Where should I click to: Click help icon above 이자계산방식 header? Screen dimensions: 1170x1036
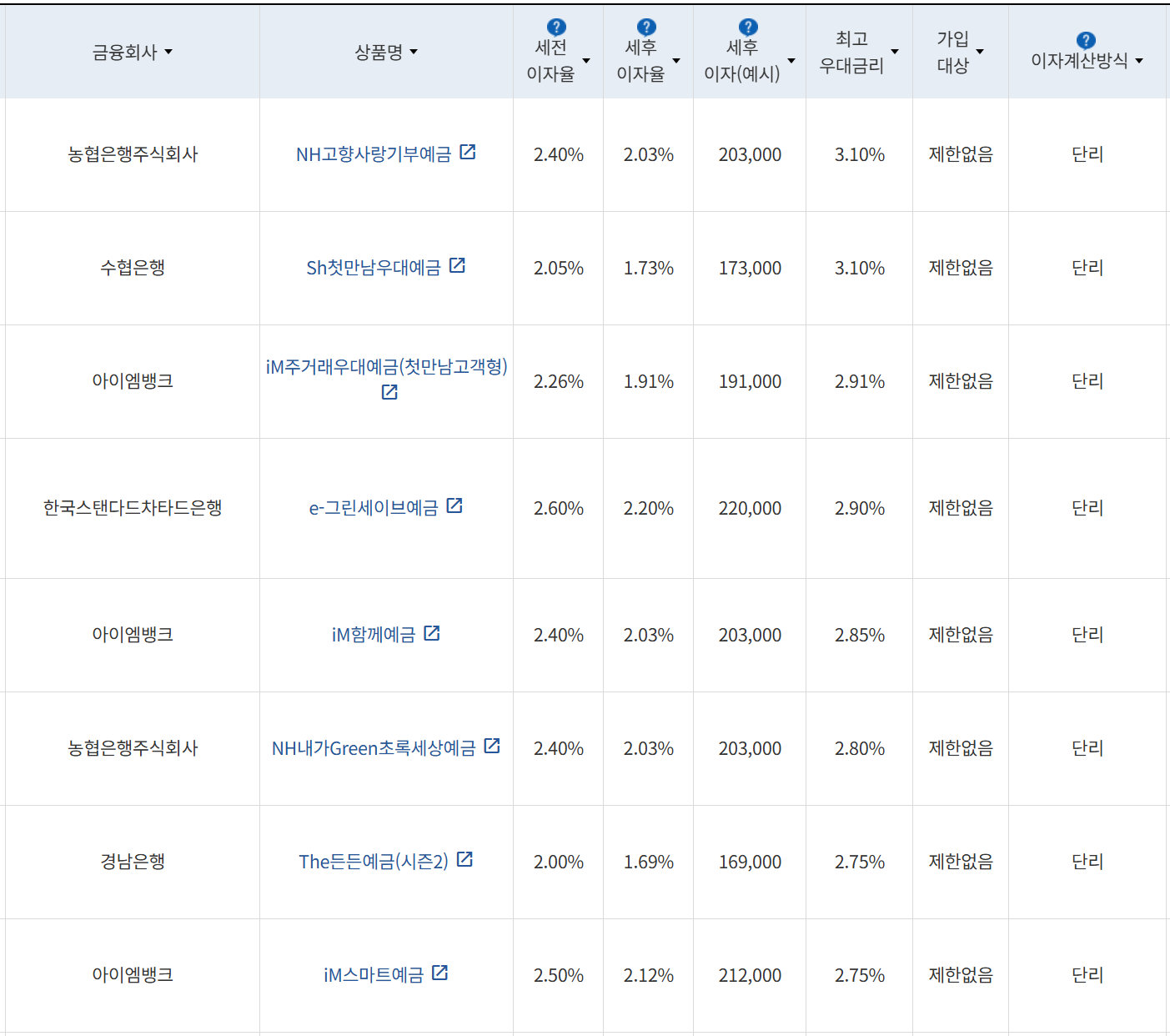[1086, 40]
